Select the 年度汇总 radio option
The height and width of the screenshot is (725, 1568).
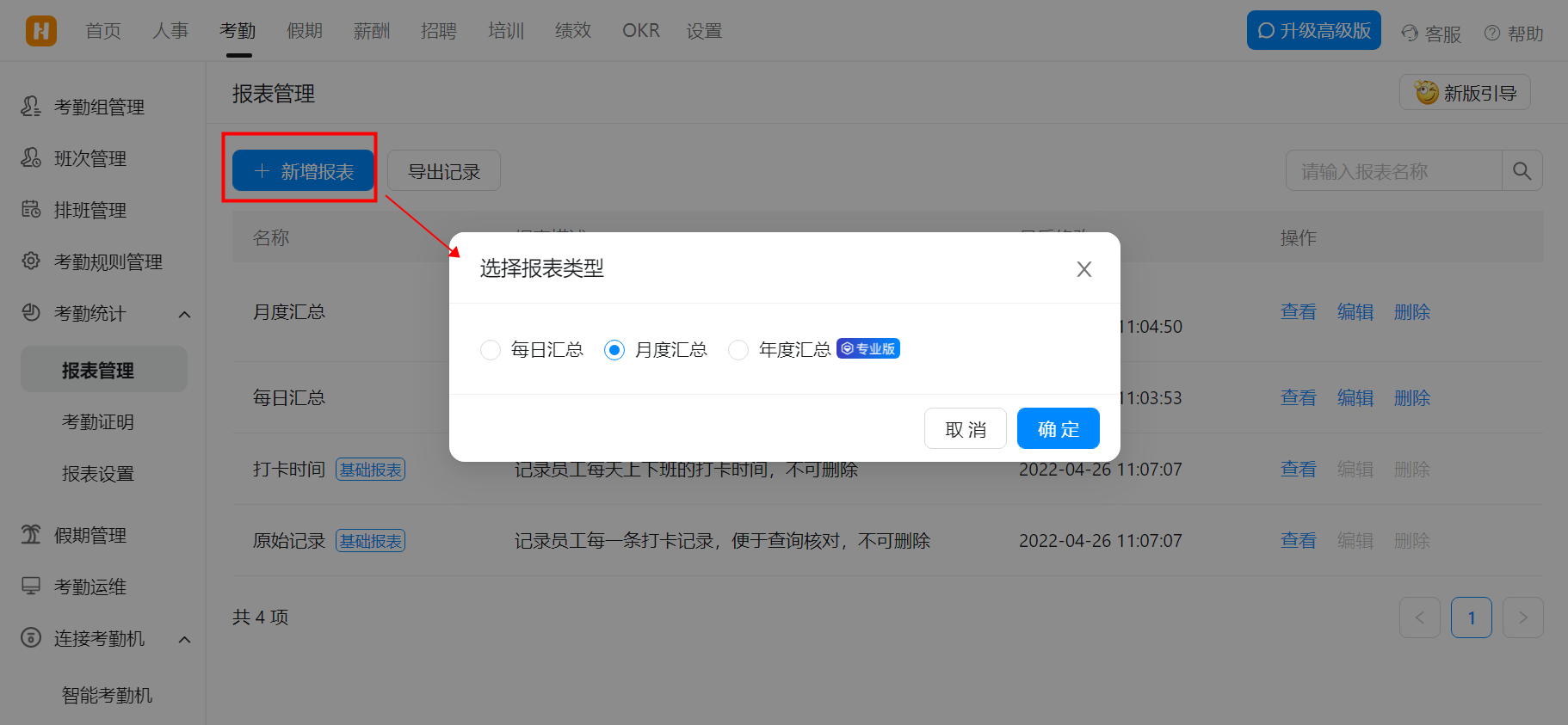[738, 350]
